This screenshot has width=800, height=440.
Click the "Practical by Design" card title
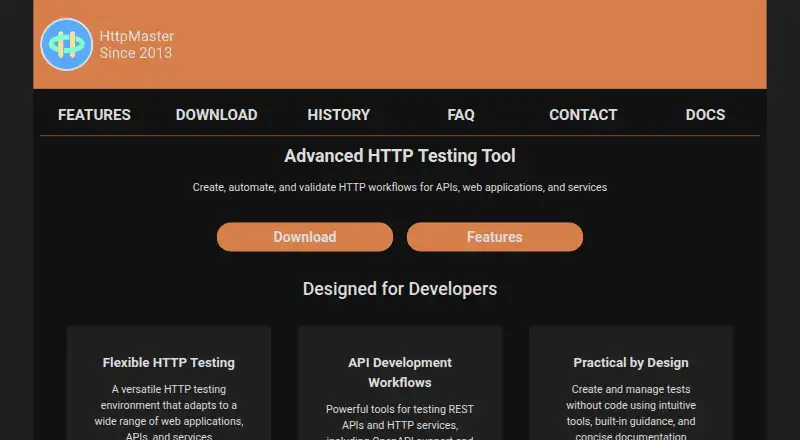point(631,362)
